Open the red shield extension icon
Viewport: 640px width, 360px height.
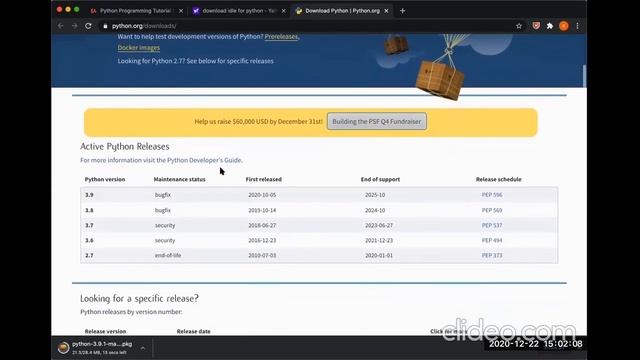coord(536,26)
